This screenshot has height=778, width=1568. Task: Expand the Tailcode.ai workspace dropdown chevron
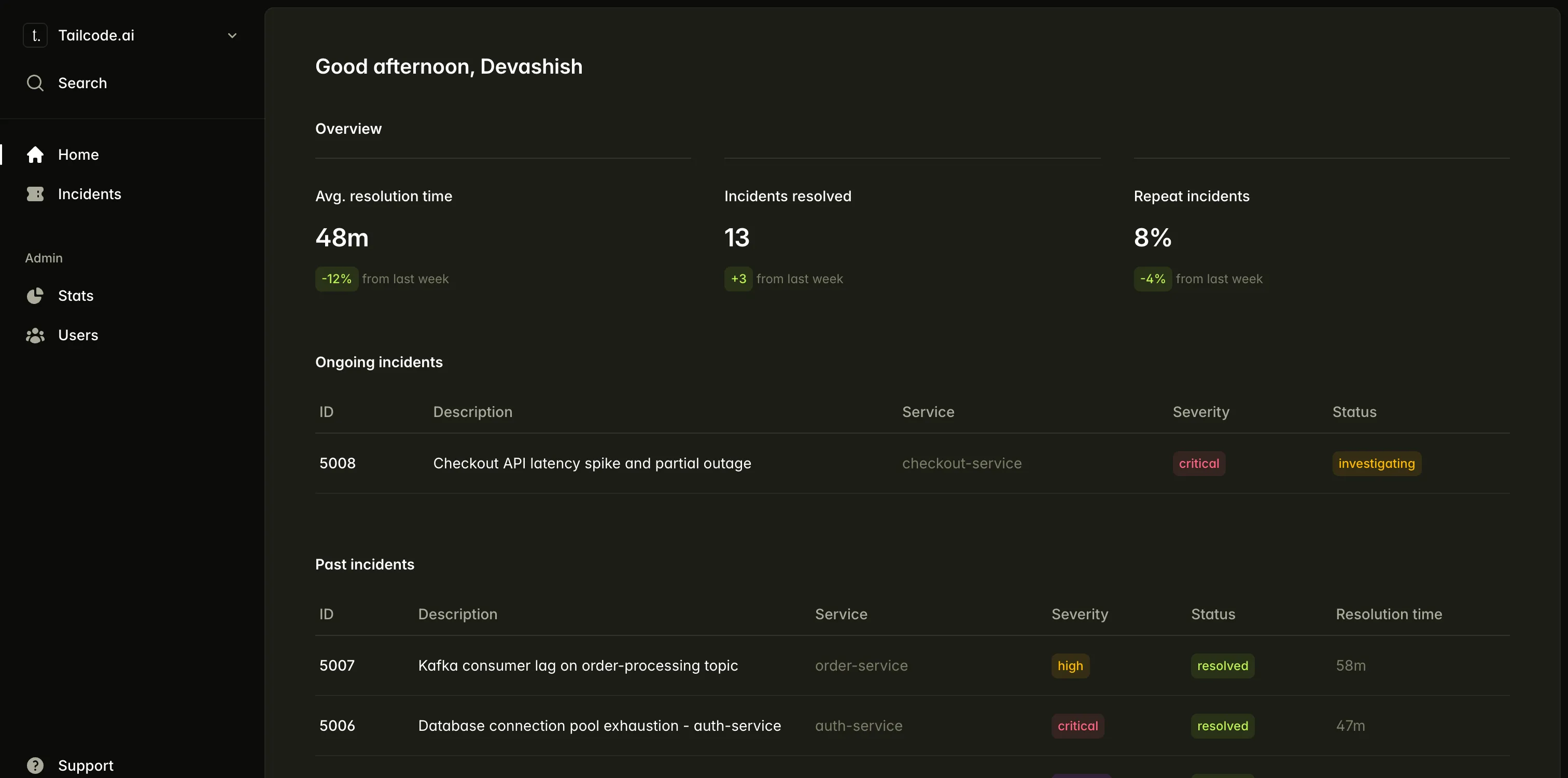click(232, 36)
